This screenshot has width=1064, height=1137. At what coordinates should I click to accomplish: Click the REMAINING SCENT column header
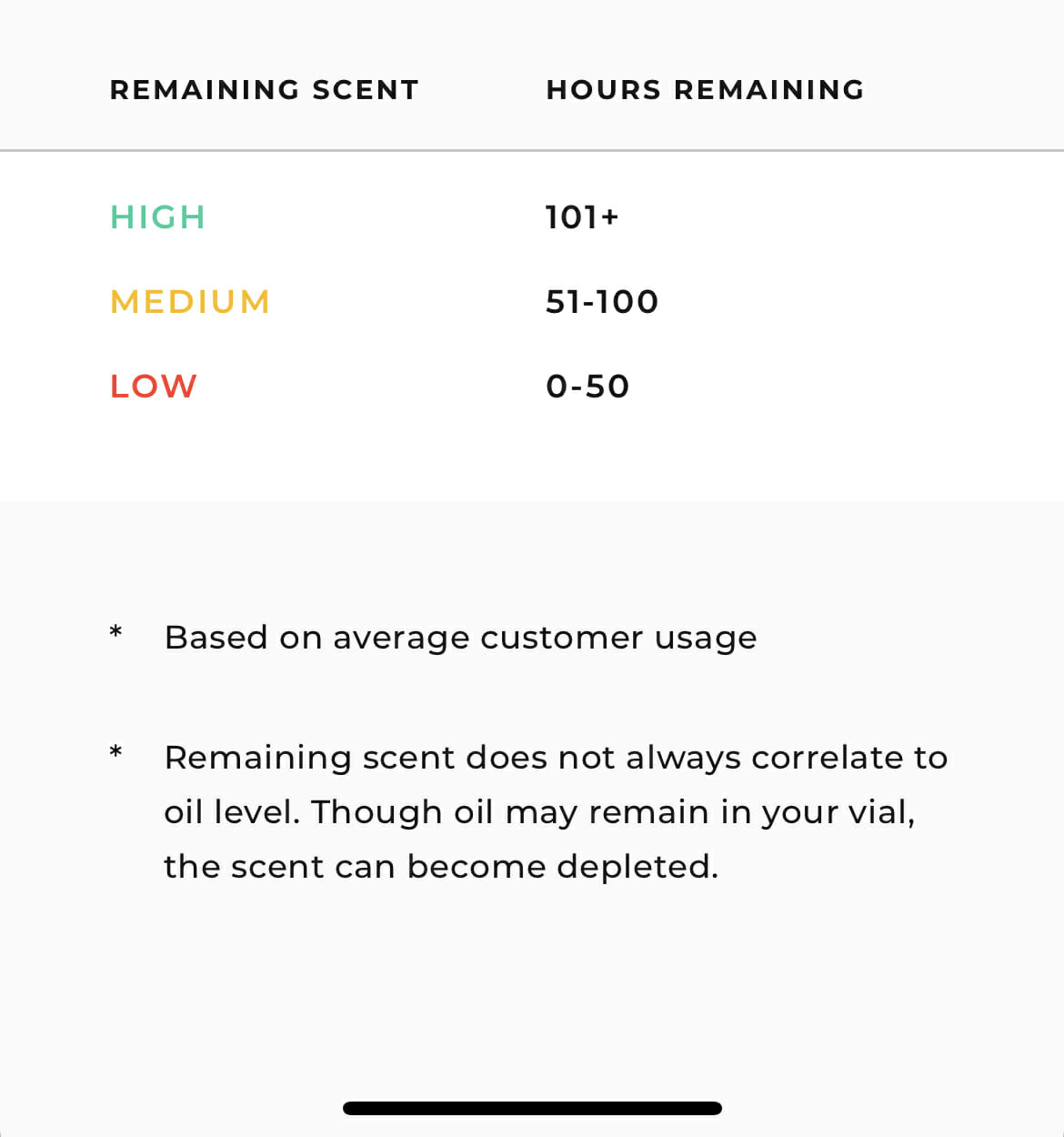coord(264,90)
